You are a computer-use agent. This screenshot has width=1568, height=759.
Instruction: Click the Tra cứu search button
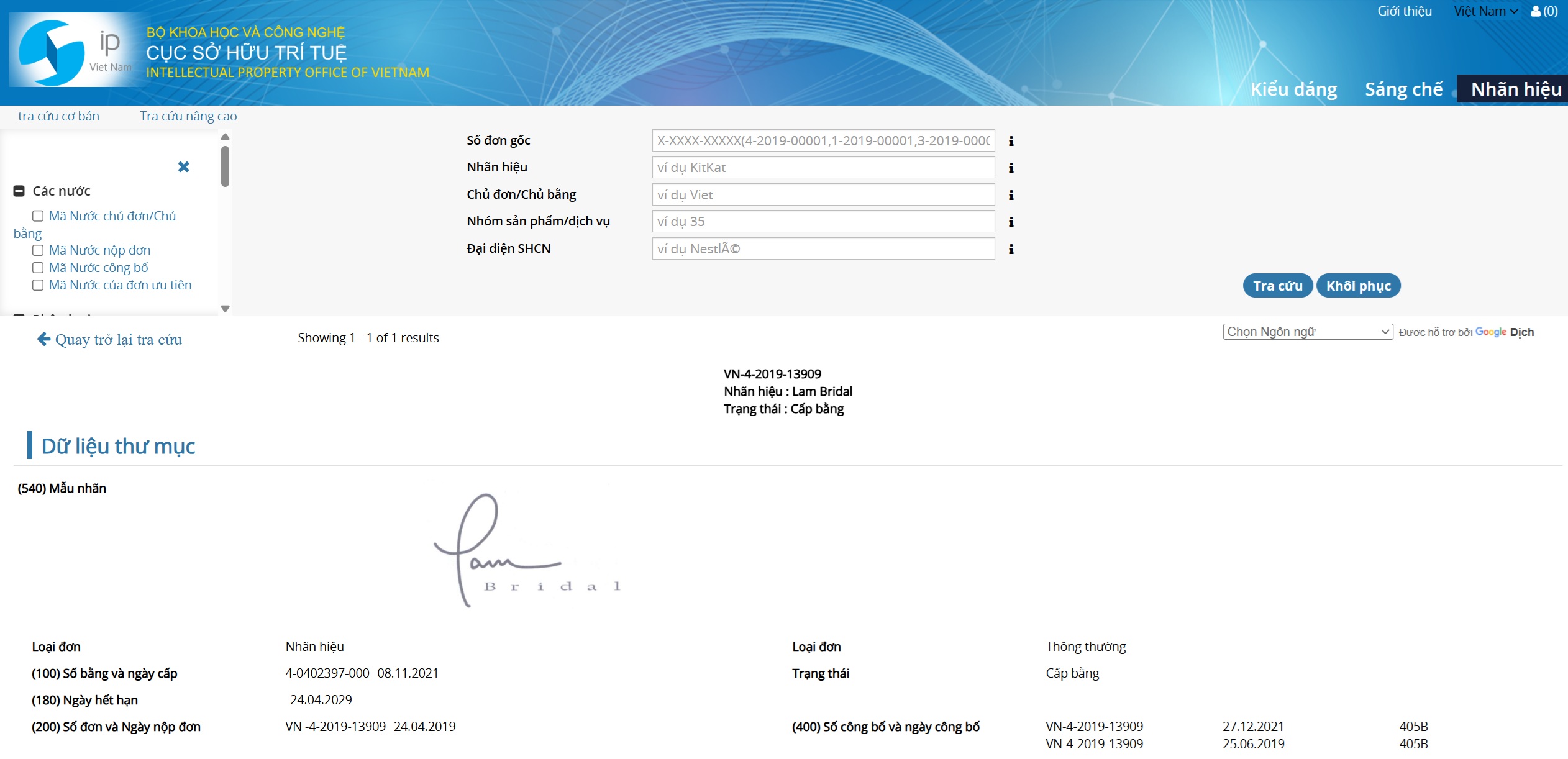pyautogui.click(x=1277, y=286)
